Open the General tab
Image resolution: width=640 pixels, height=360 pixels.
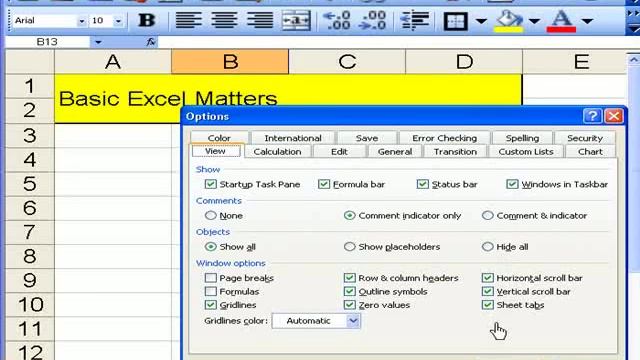[x=395, y=151]
